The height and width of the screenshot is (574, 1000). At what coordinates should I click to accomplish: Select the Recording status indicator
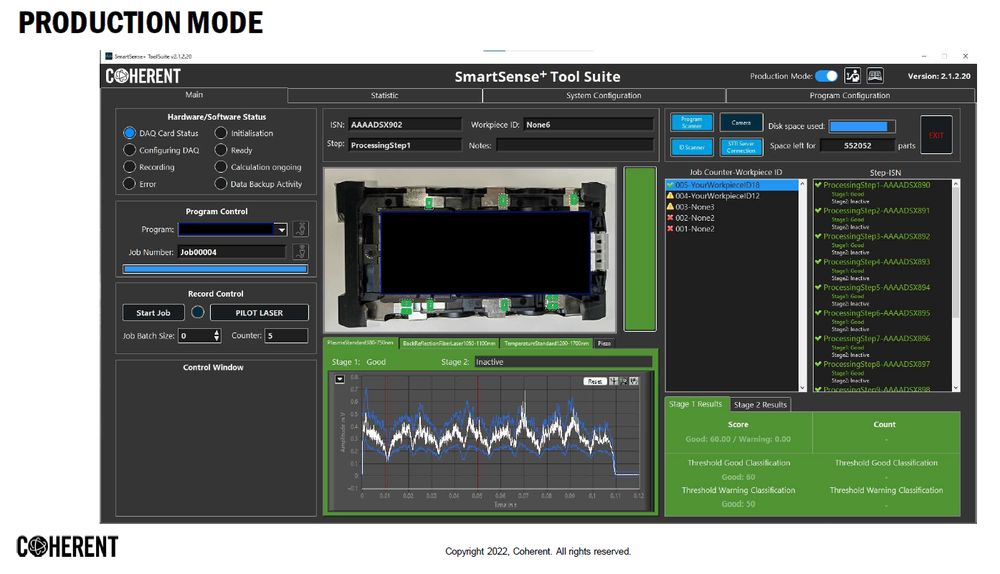[129, 166]
